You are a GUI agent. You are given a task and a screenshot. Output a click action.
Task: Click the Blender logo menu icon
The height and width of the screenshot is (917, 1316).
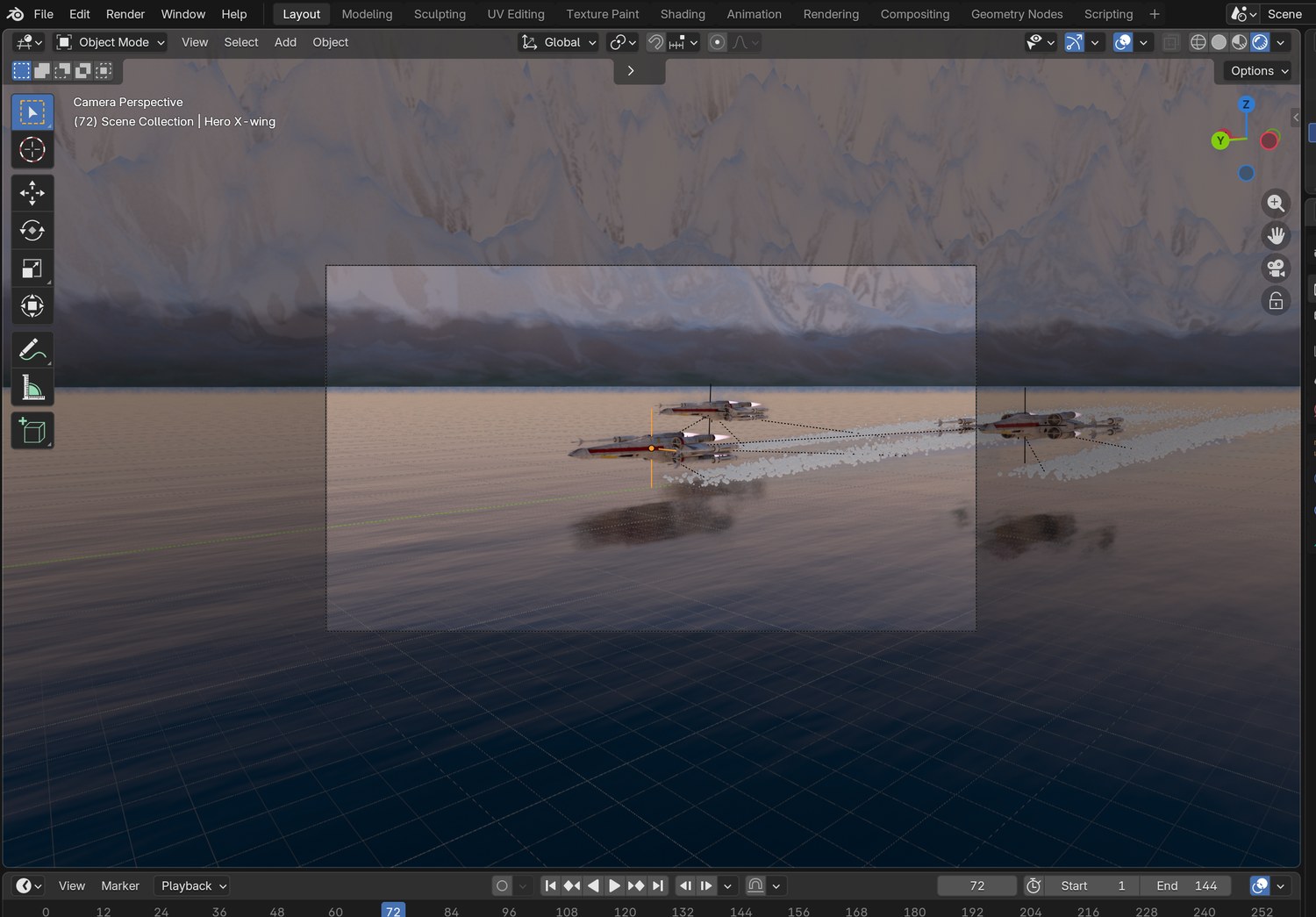tap(15, 14)
